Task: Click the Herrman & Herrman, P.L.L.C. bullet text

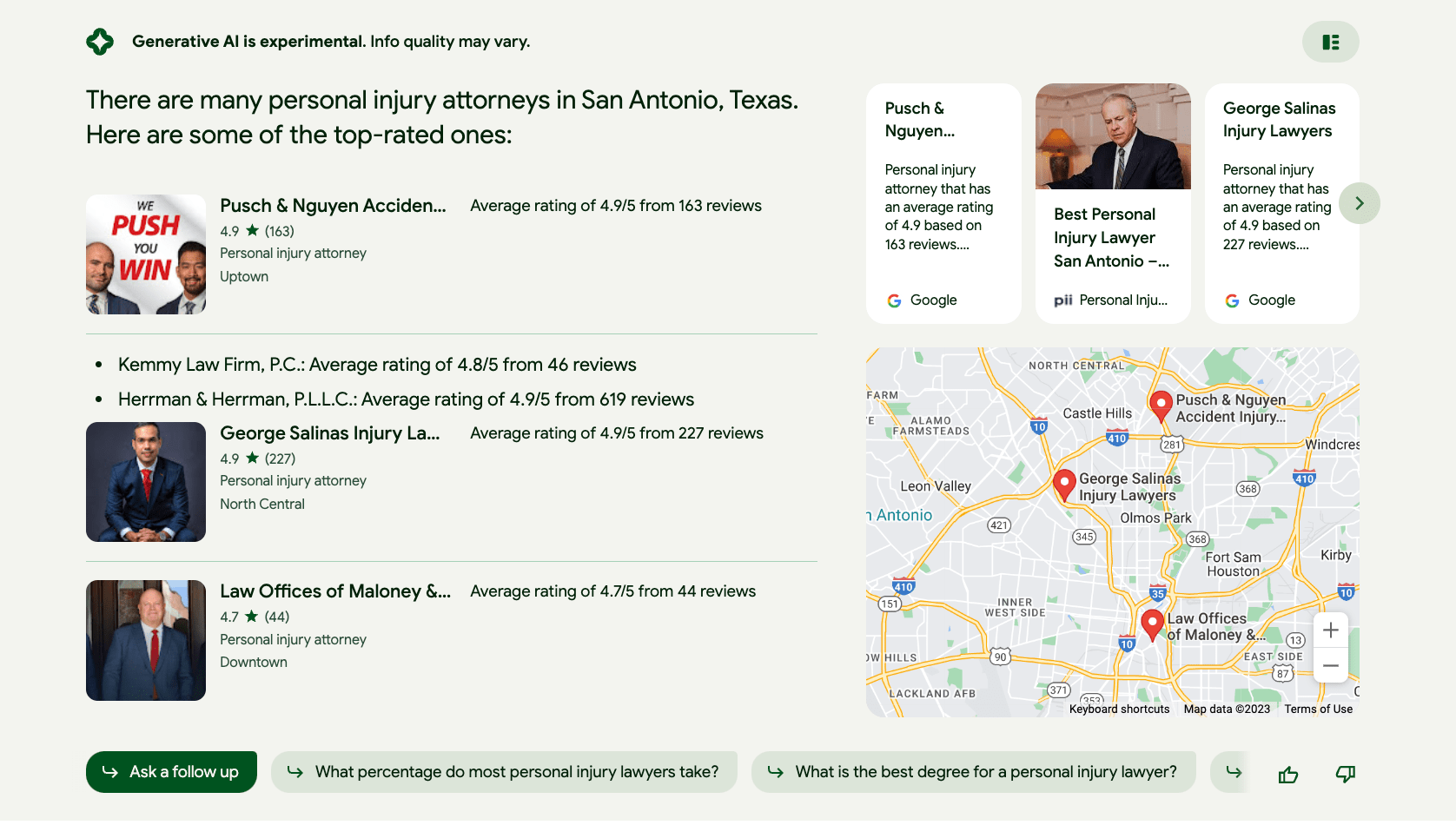Action: point(406,399)
